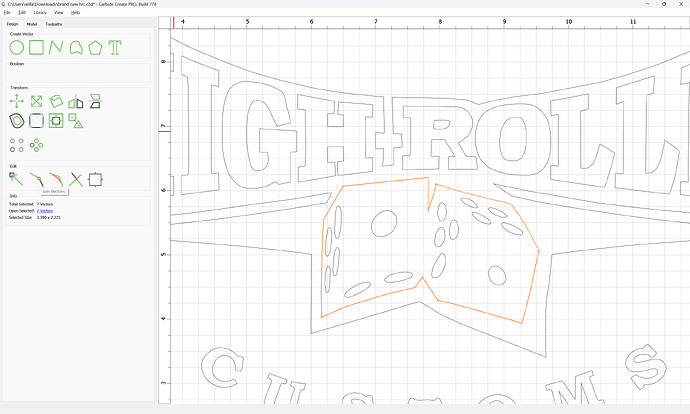Click the 'Selected Size:' label in Info
The height and width of the screenshot is (414, 690).
(x=22, y=217)
